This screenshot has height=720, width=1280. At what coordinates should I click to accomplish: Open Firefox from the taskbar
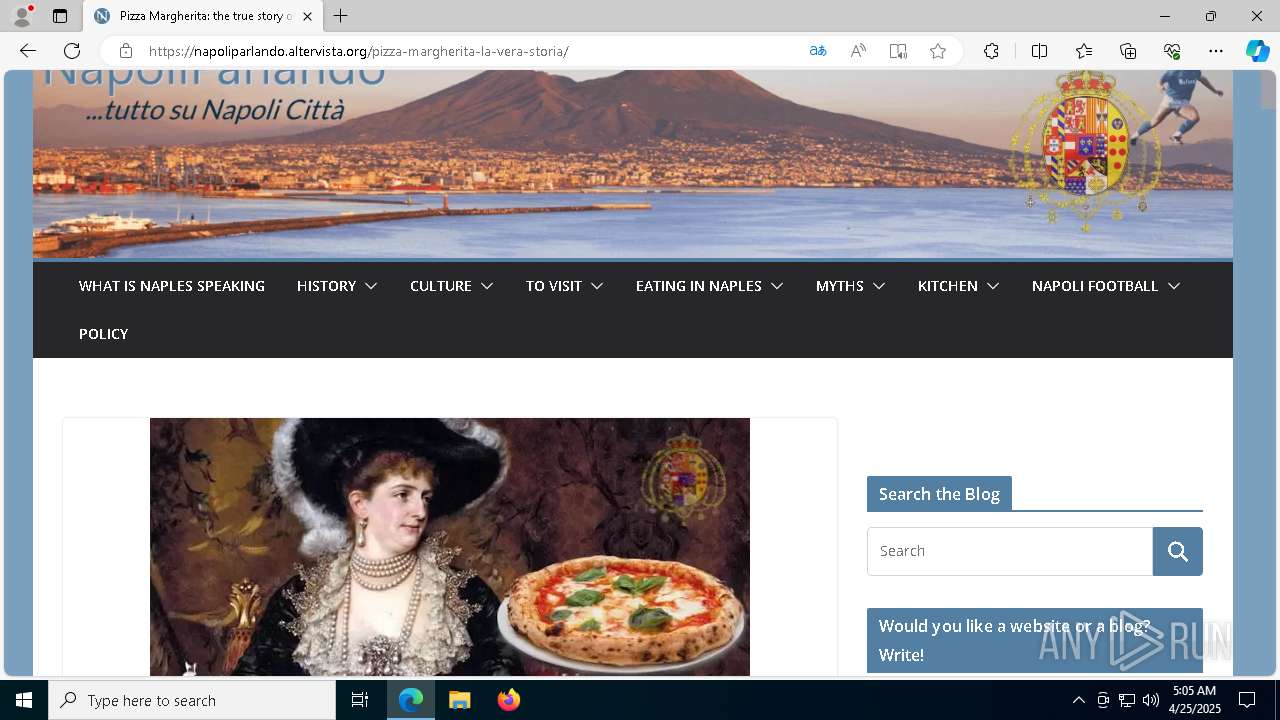(x=509, y=700)
